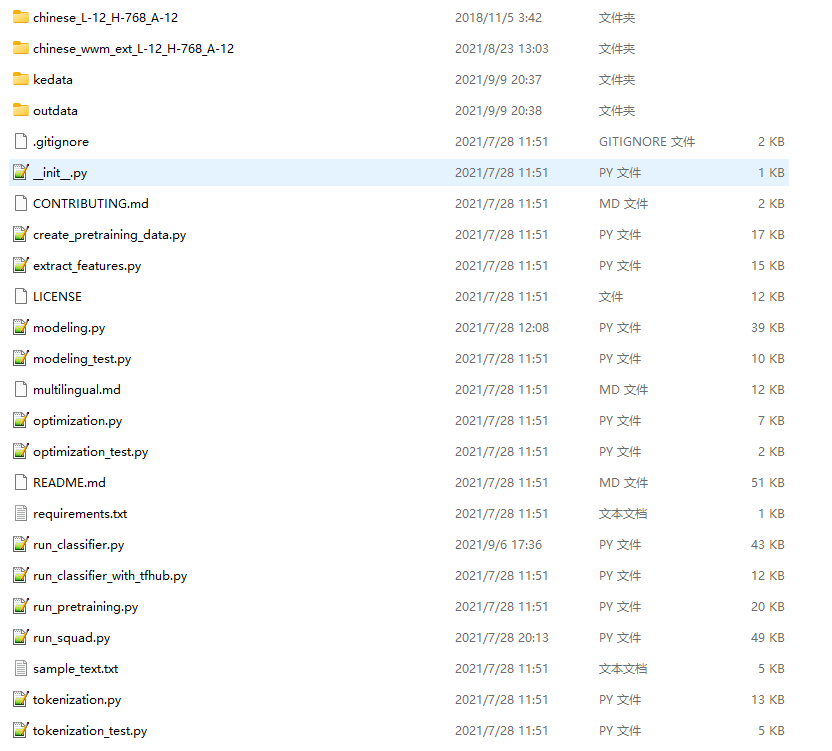Select the modeling_test.py file name
The width and height of the screenshot is (832, 751).
pyautogui.click(x=82, y=359)
